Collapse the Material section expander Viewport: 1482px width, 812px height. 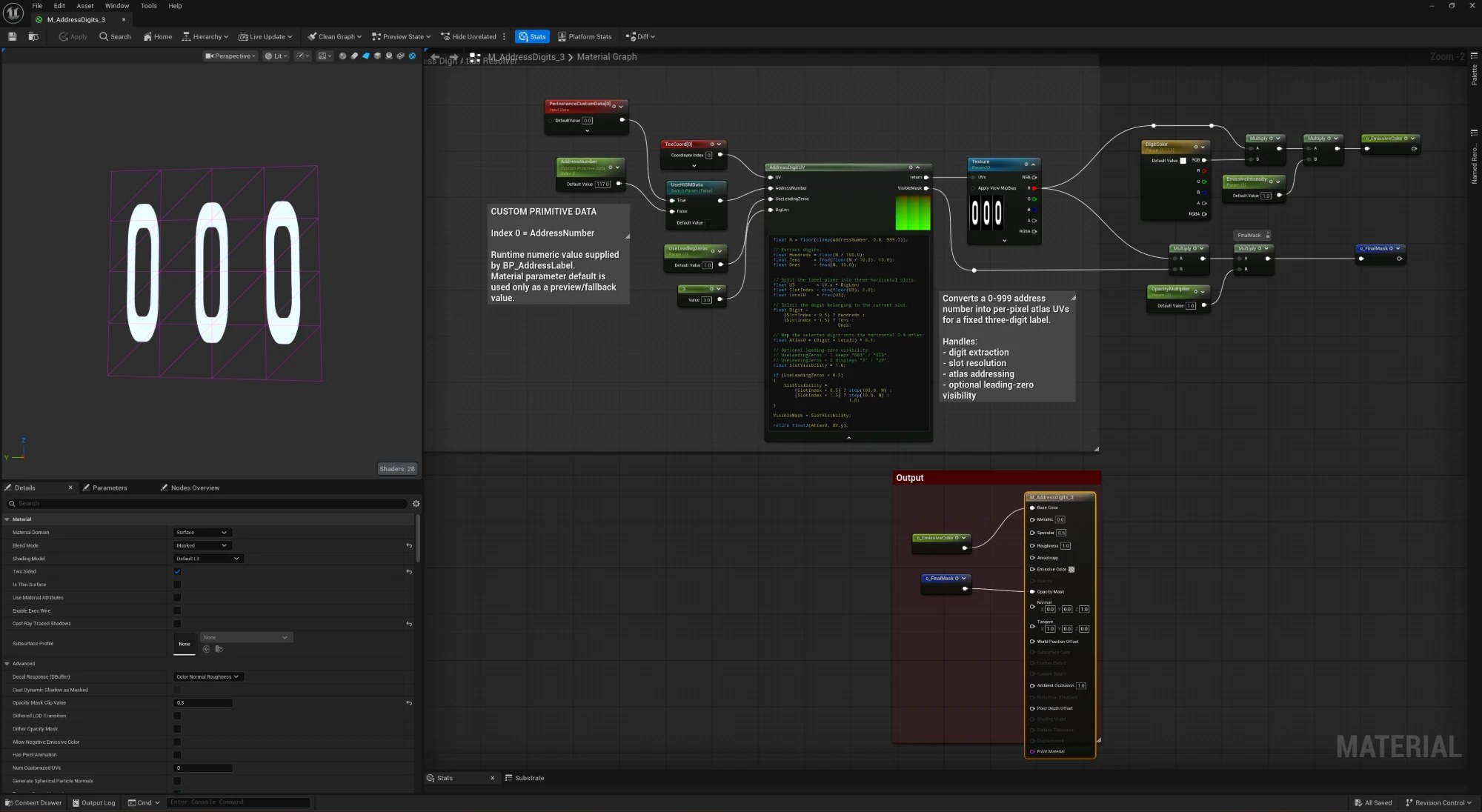point(7,519)
